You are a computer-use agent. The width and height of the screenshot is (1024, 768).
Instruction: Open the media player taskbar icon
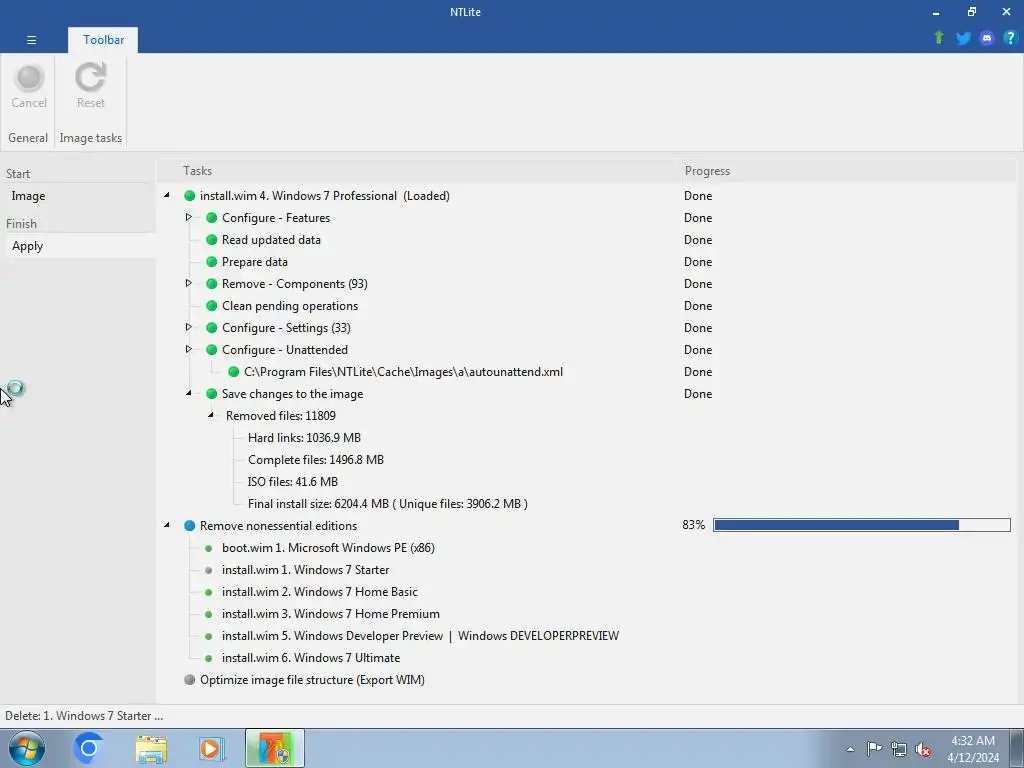pyautogui.click(x=212, y=748)
